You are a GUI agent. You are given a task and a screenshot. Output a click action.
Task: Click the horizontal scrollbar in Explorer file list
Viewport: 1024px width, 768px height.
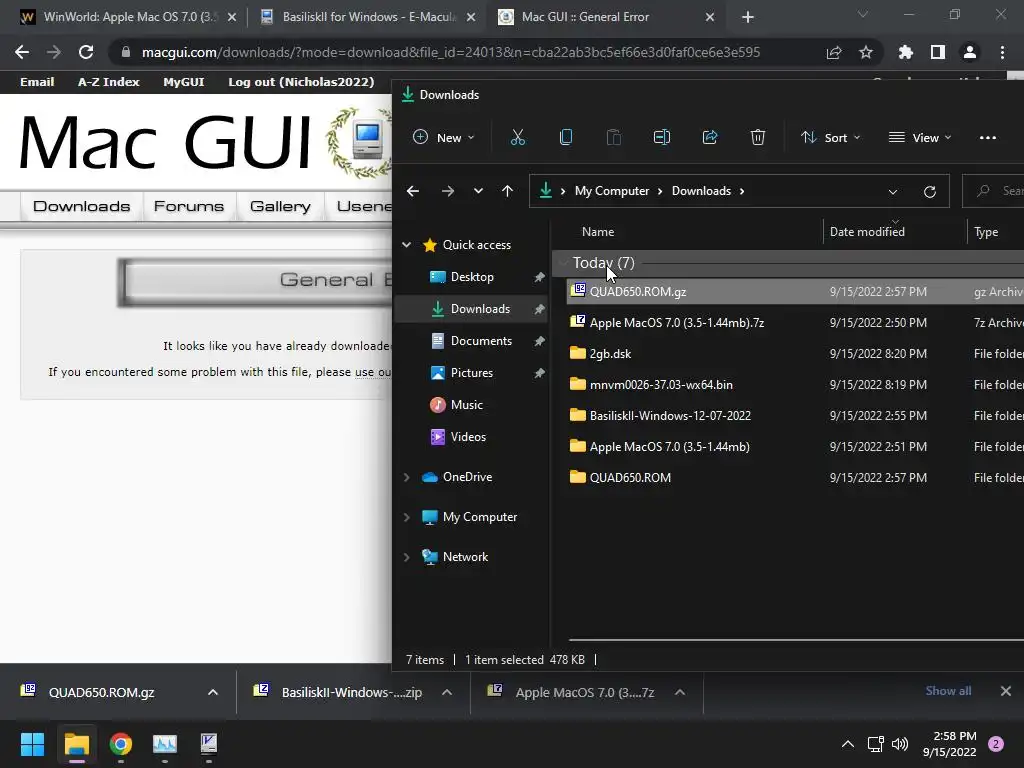tap(796, 639)
